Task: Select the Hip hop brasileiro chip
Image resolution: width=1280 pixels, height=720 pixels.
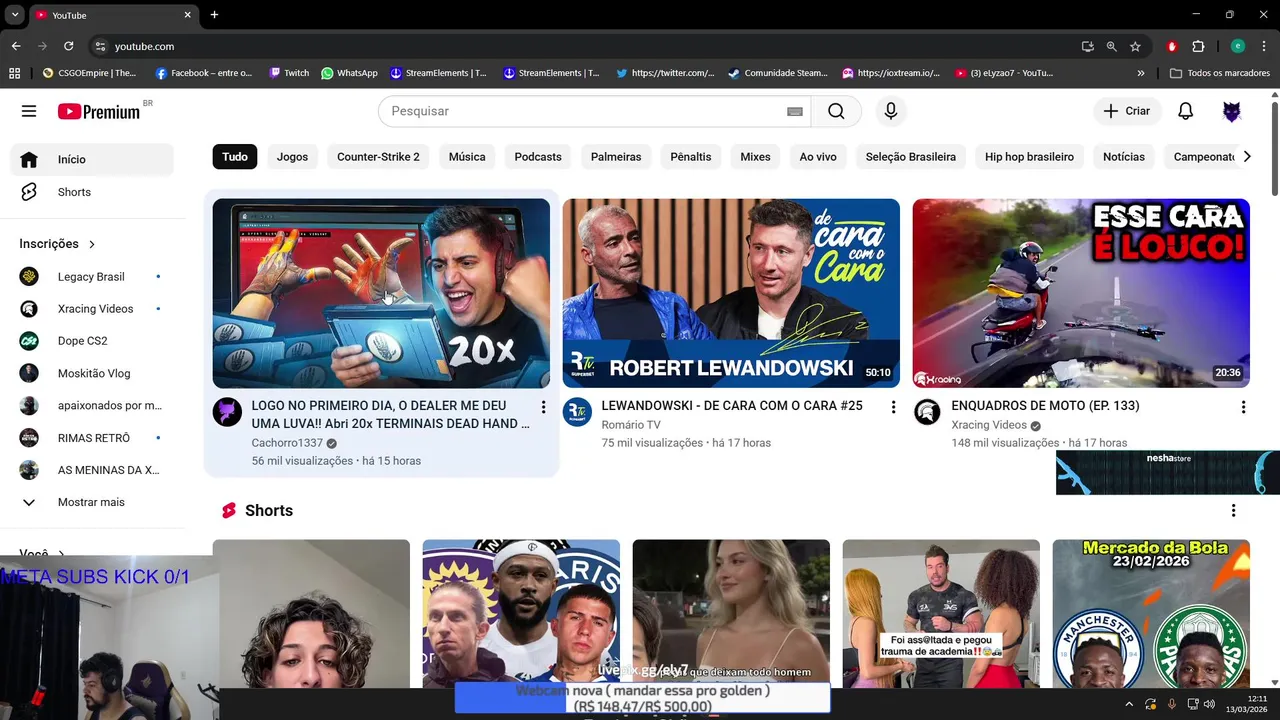Action: [1029, 157]
